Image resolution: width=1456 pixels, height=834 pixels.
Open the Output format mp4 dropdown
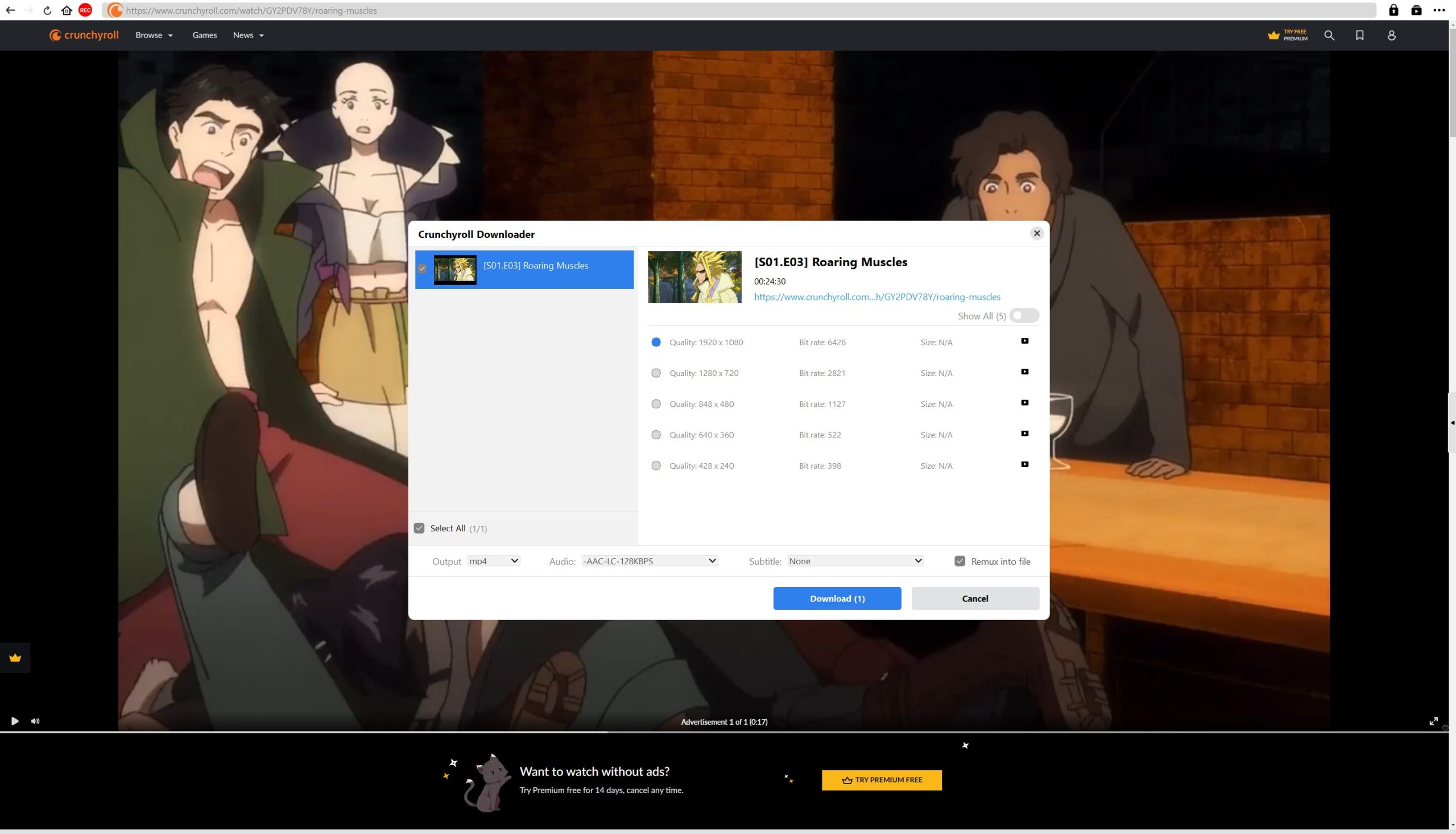(494, 561)
